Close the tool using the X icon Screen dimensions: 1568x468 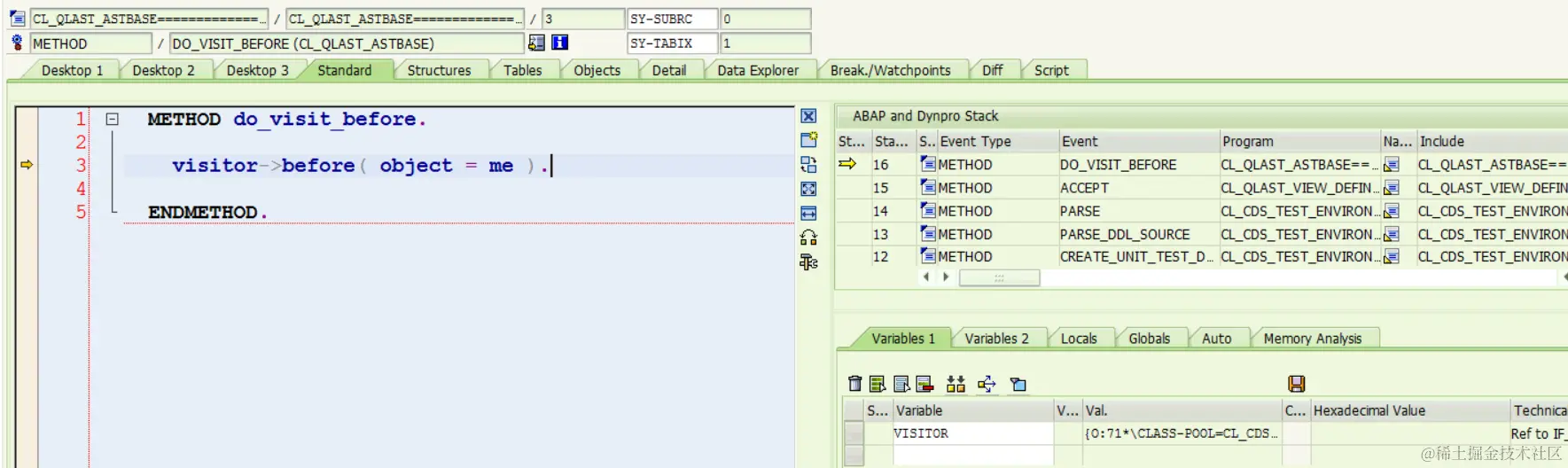[808, 116]
